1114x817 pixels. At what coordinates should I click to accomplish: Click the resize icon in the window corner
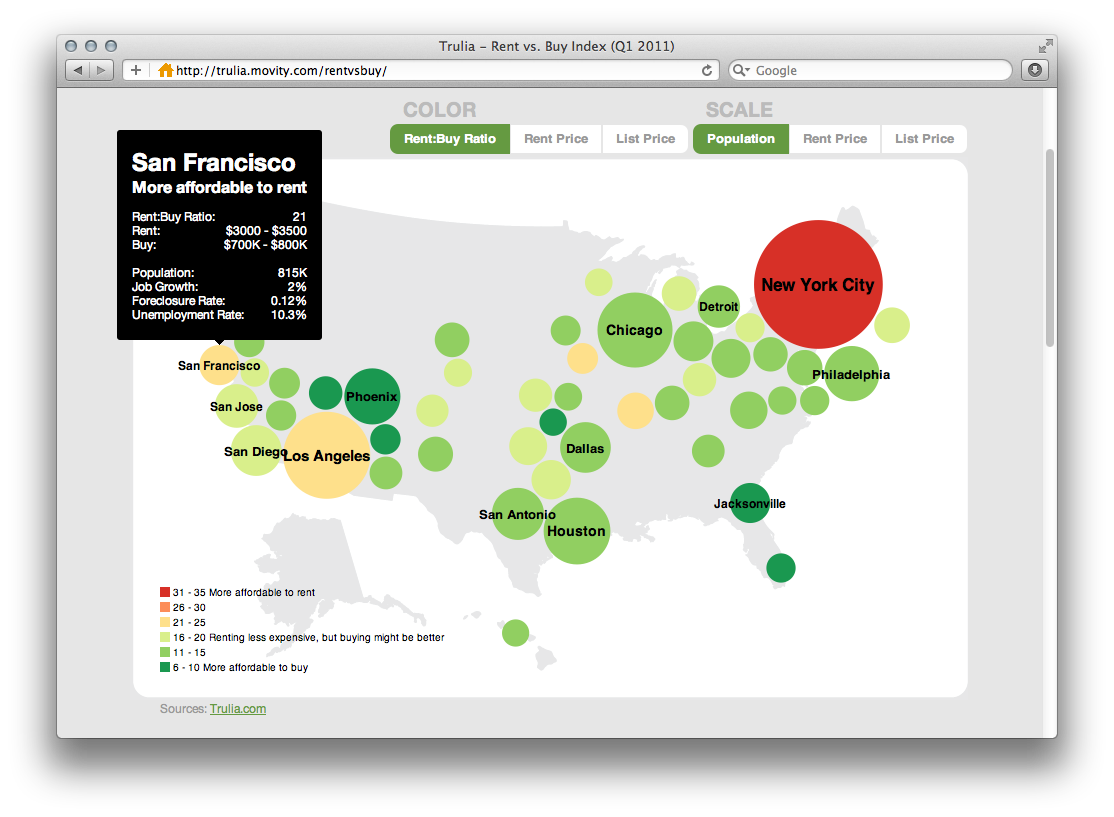(1044, 45)
